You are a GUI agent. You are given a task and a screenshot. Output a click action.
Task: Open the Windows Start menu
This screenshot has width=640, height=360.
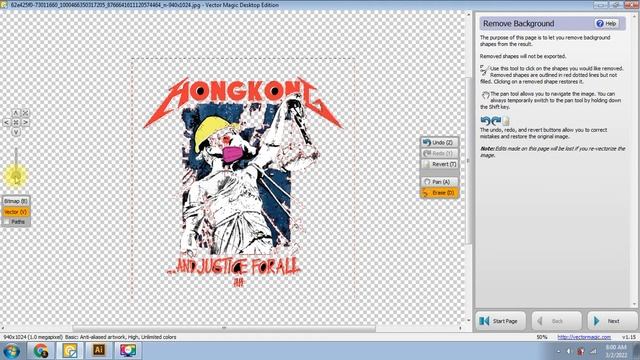pos(11,351)
